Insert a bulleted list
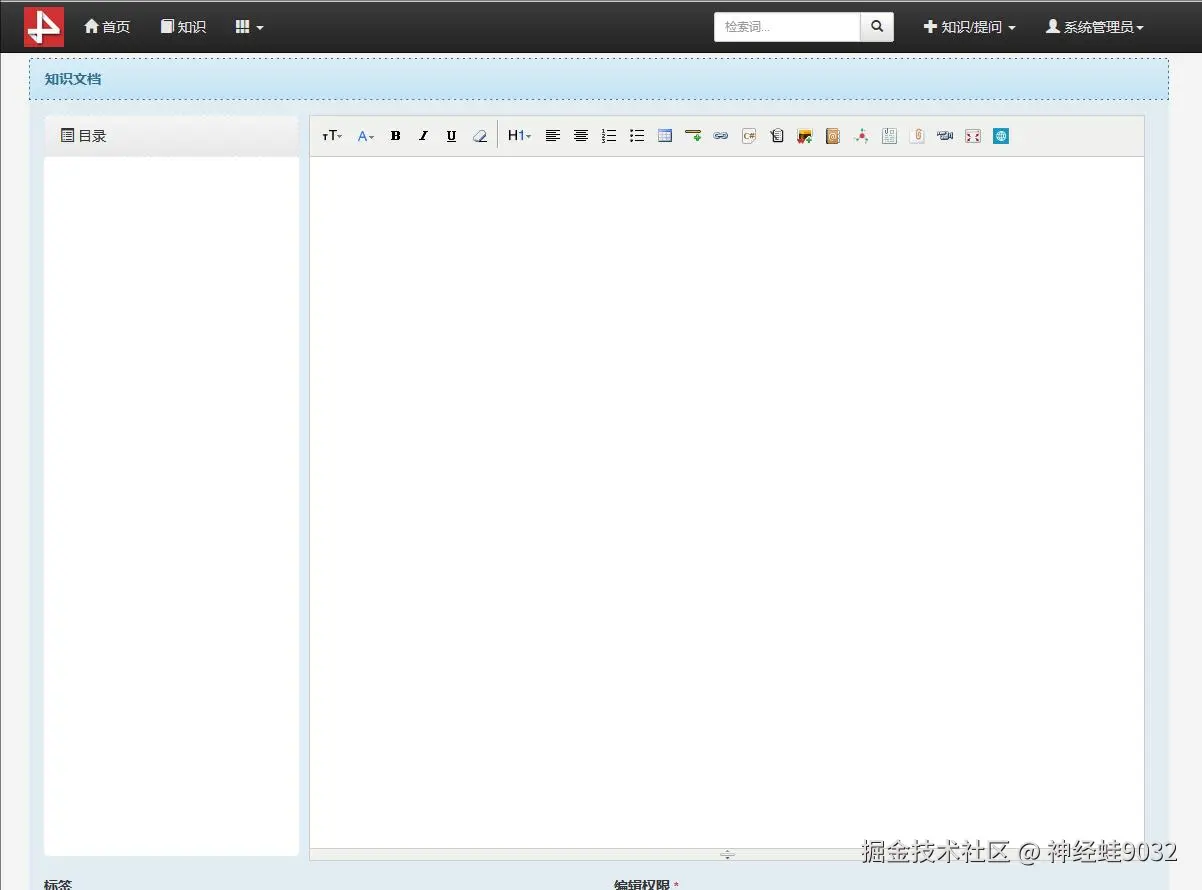 click(637, 136)
